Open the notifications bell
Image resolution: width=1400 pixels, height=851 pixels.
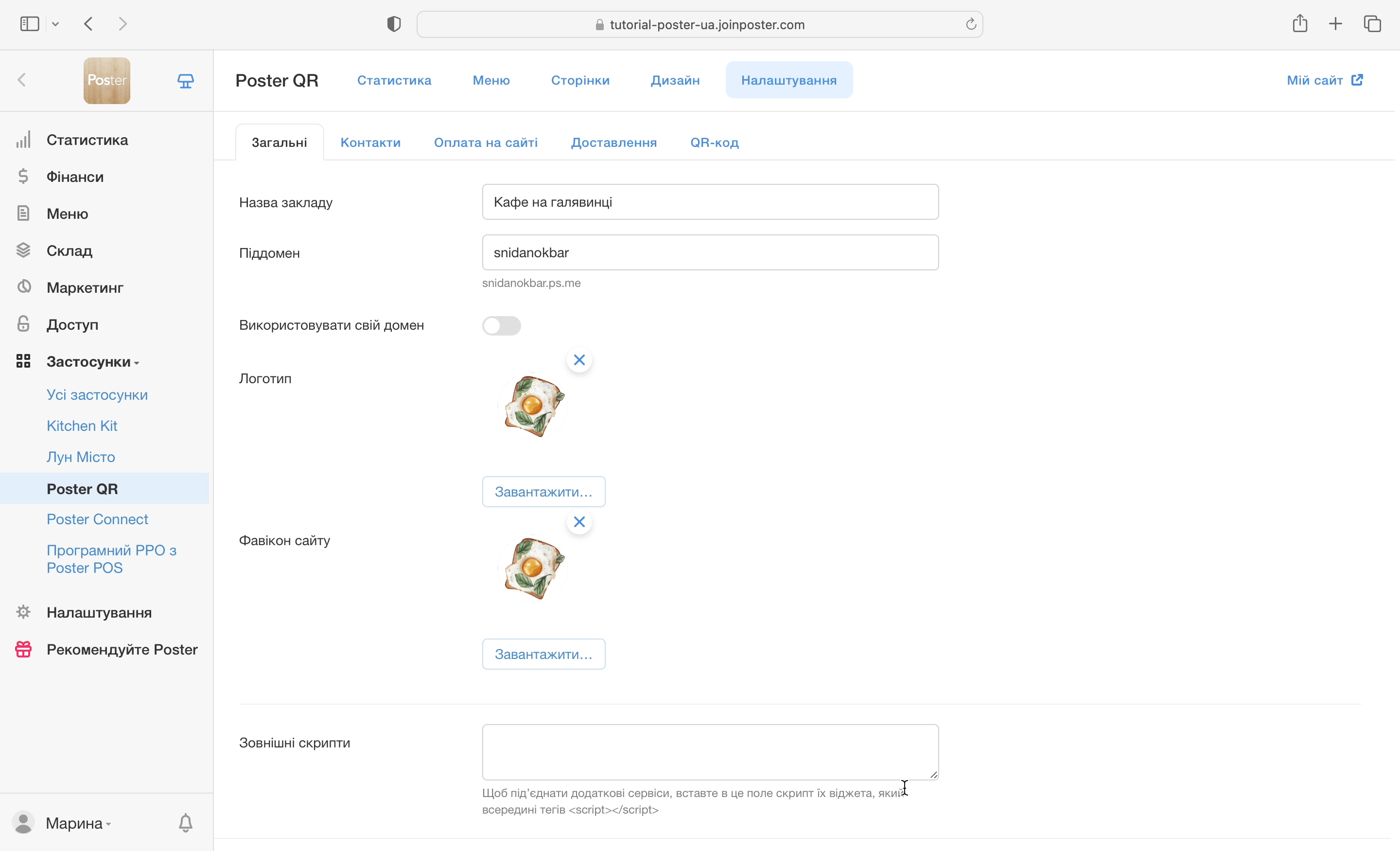click(186, 823)
